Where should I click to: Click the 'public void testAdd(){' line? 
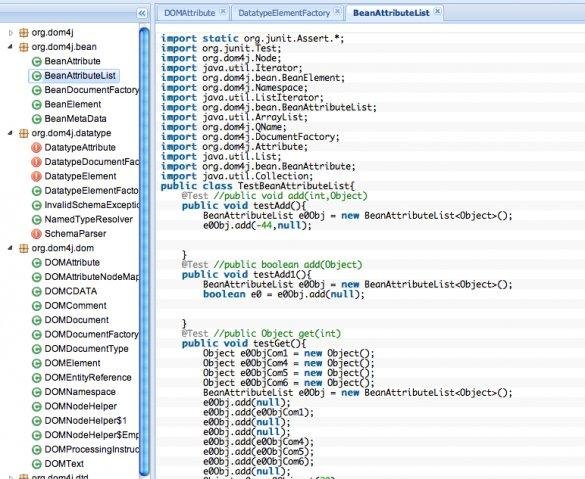pyautogui.click(x=244, y=206)
